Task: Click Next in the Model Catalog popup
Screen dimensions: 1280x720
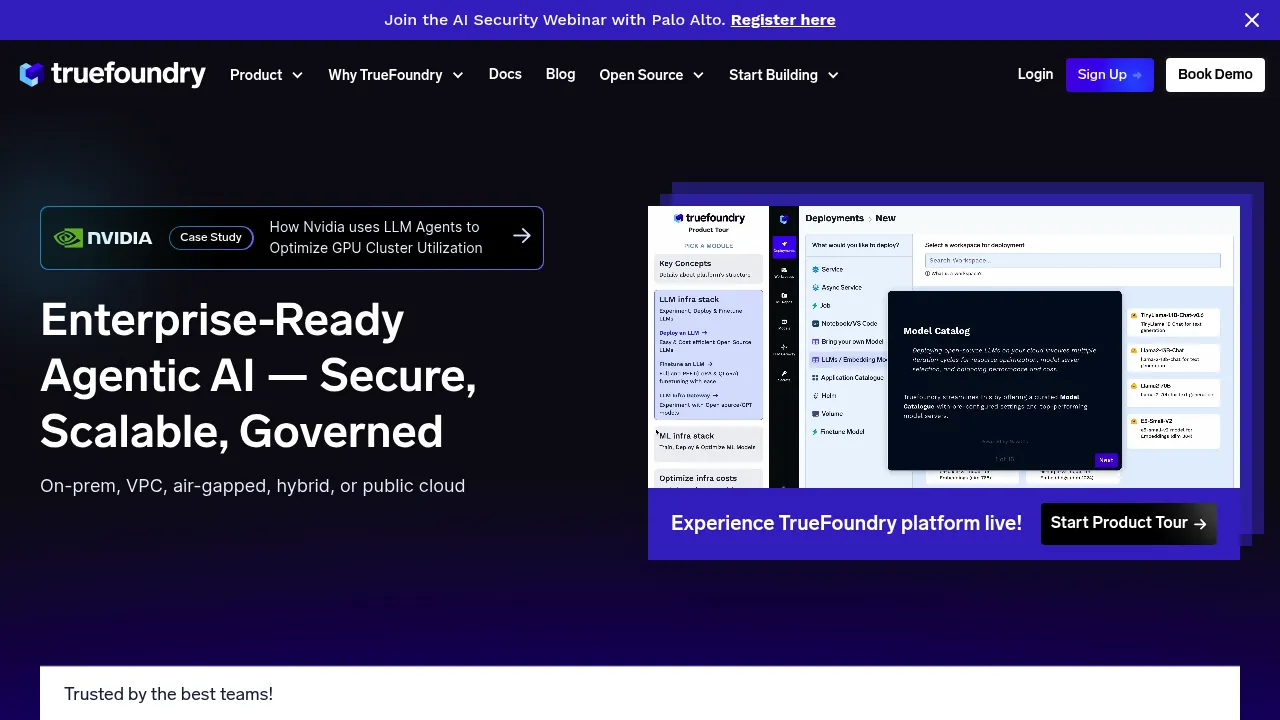Action: point(1105,460)
